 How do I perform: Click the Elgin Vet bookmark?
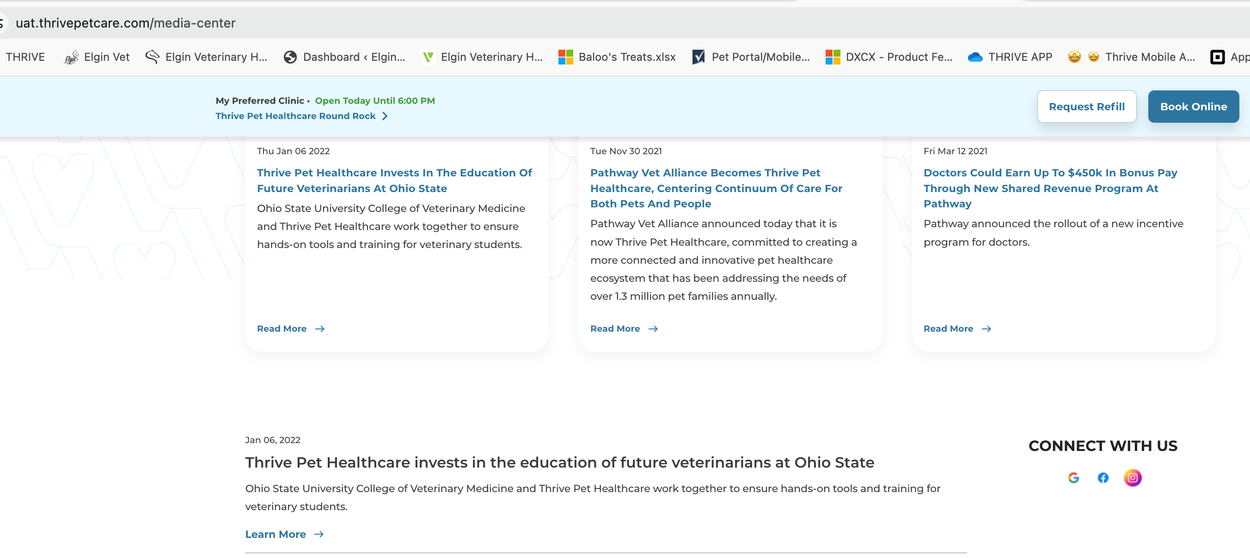[97, 57]
